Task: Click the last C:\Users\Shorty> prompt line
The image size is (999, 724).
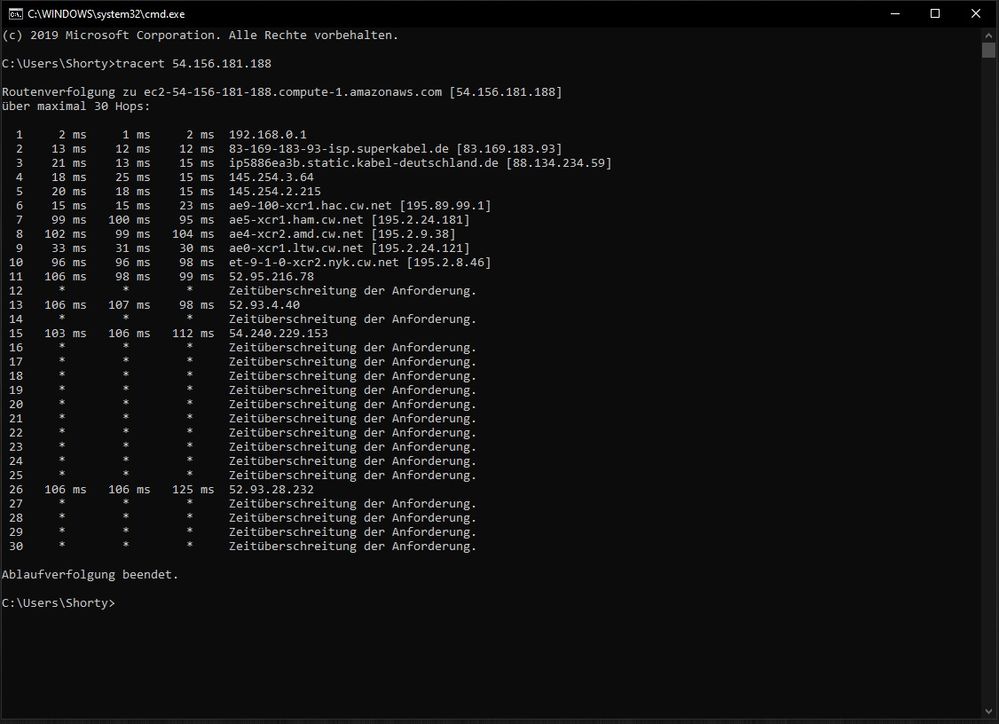Action: [58, 603]
